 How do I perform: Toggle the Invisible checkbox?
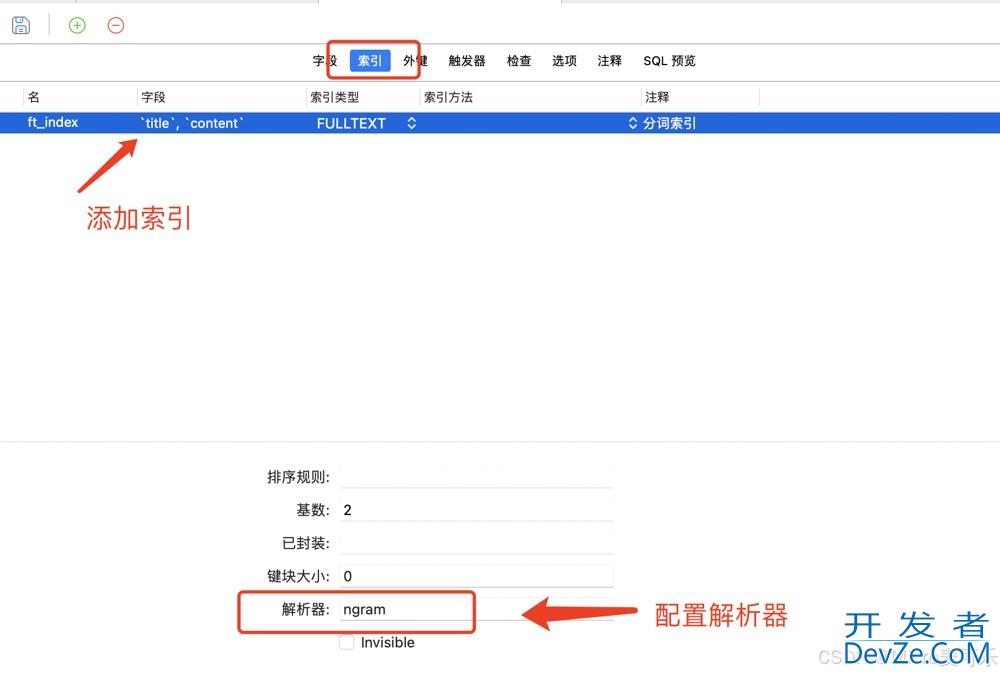(346, 642)
